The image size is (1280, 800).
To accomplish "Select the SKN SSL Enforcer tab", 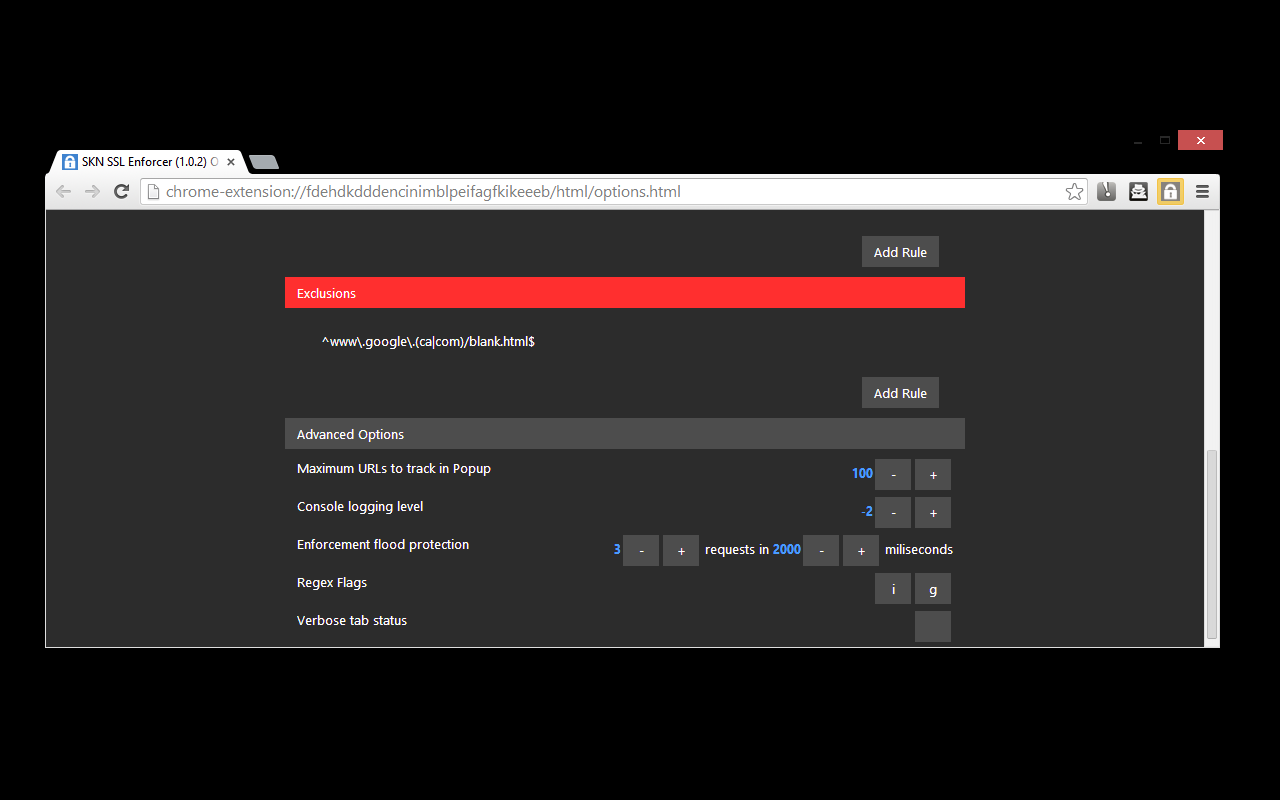I will coord(146,161).
